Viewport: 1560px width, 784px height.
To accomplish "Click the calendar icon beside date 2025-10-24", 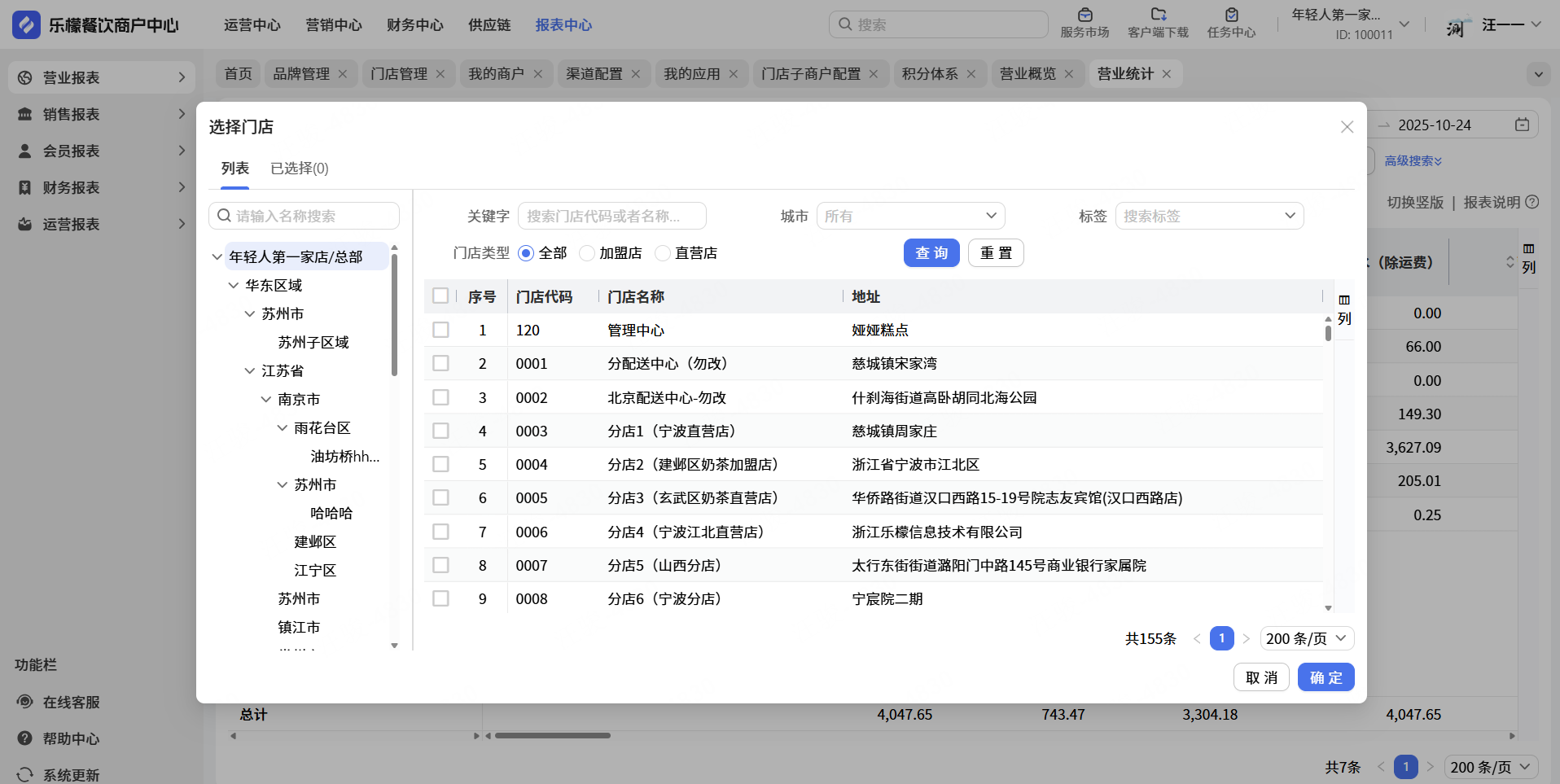I will pos(1522,125).
